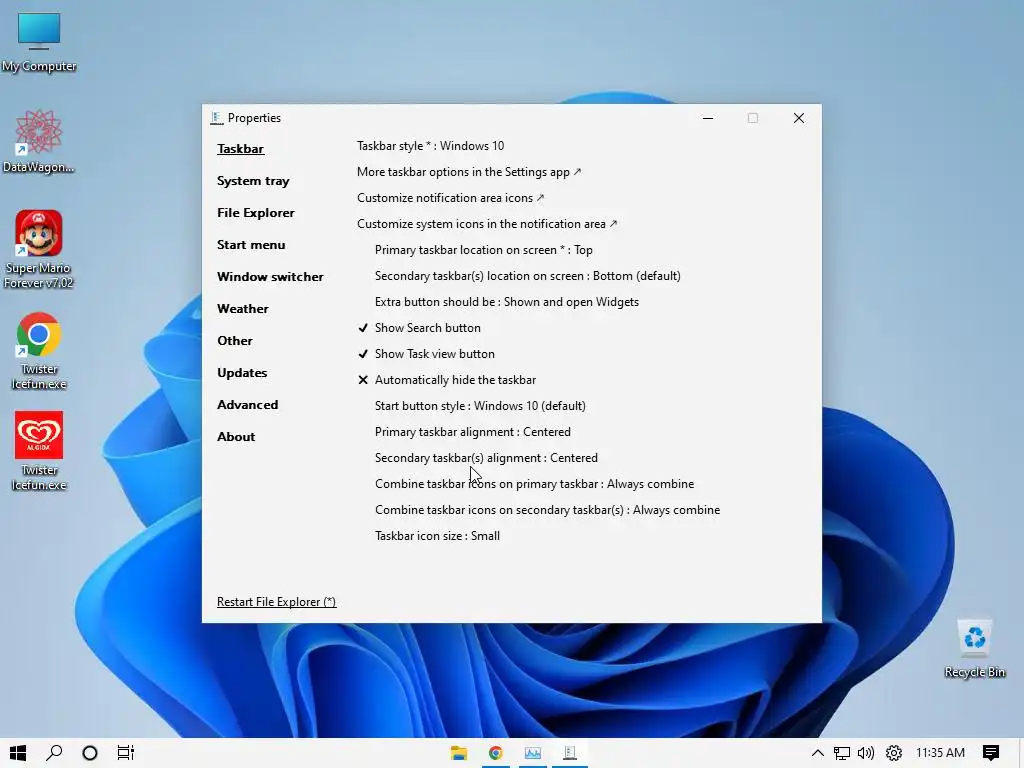Select the Recycle Bin desktop icon
1024x768 pixels.
tap(974, 648)
